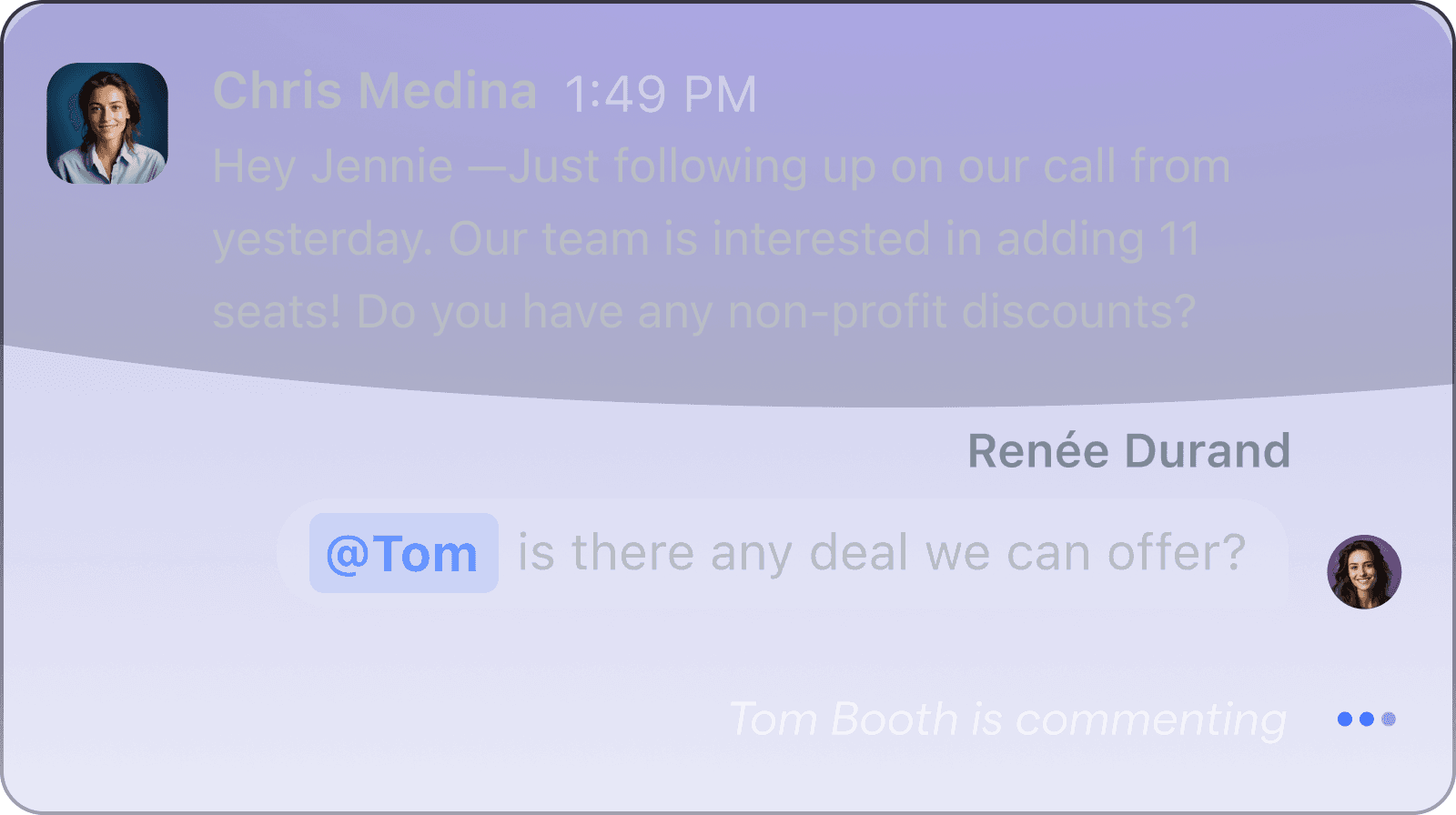Click Chris Medina's profile avatar
This screenshot has height=815, width=1456.
pos(107,124)
